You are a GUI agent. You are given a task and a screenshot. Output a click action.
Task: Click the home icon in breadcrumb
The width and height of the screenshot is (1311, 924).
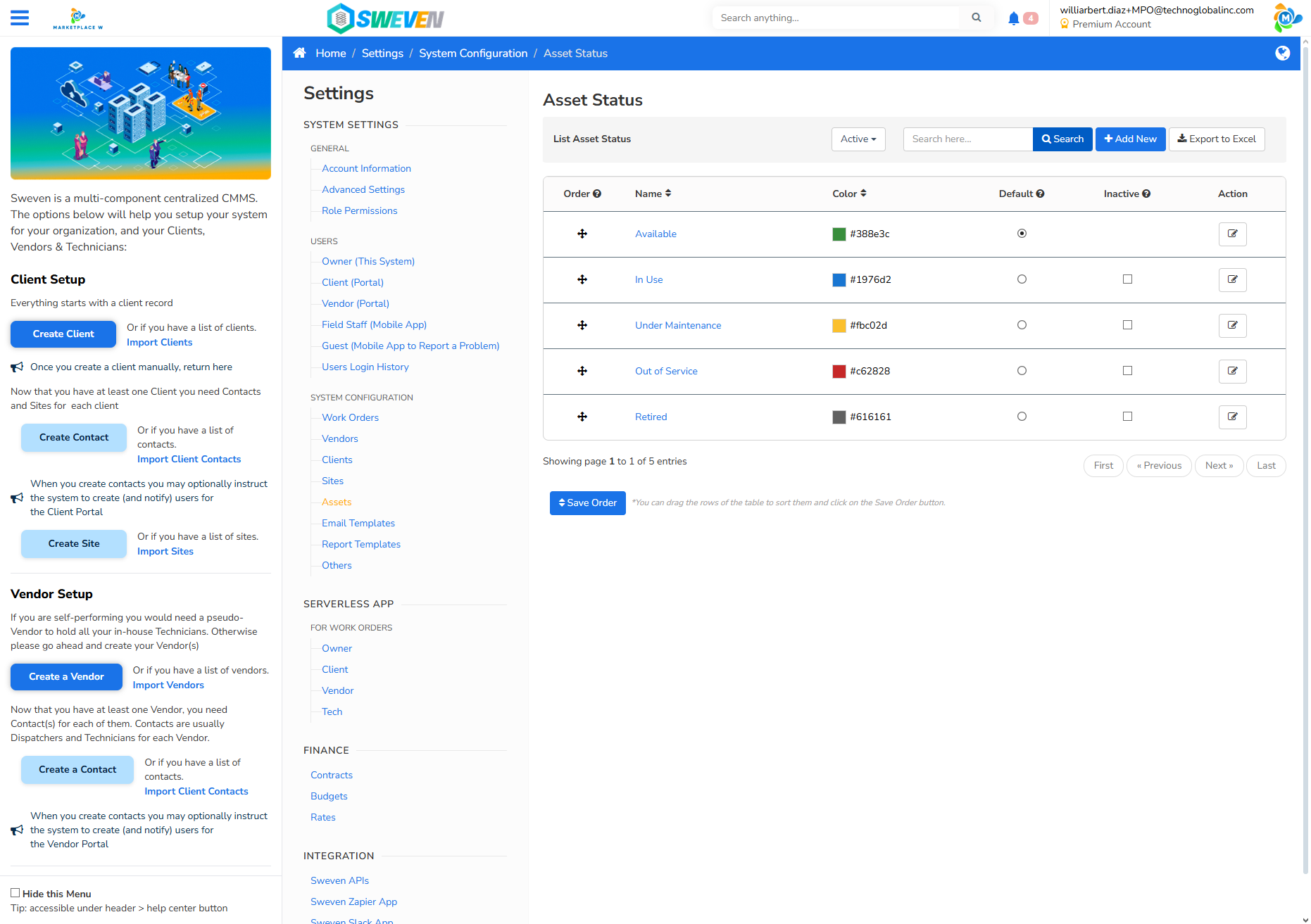[299, 53]
